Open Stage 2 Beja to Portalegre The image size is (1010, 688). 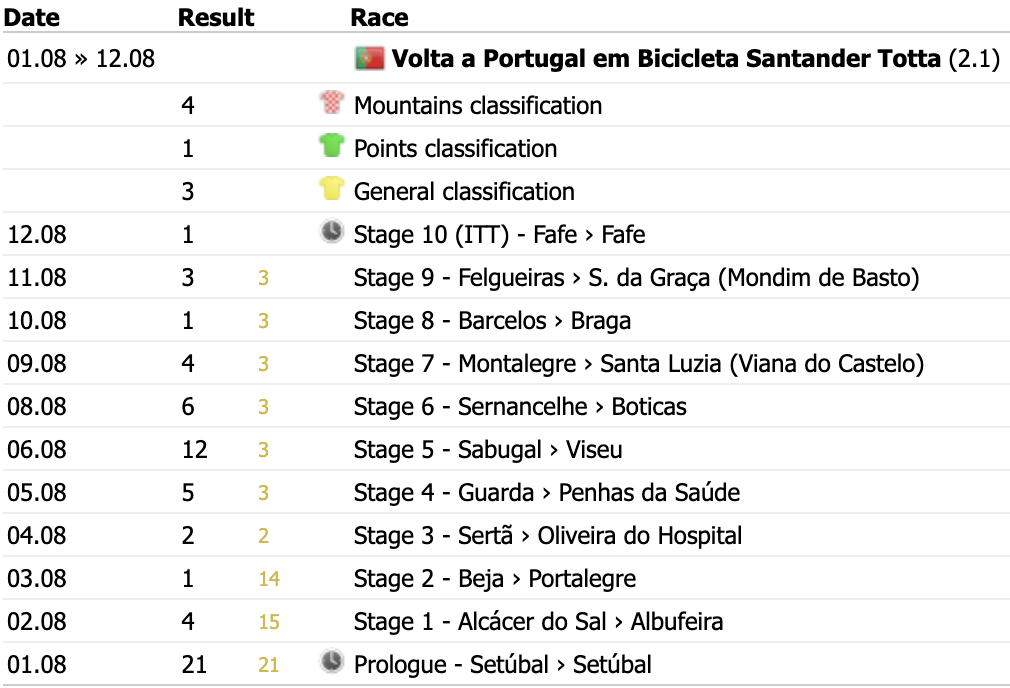point(495,578)
